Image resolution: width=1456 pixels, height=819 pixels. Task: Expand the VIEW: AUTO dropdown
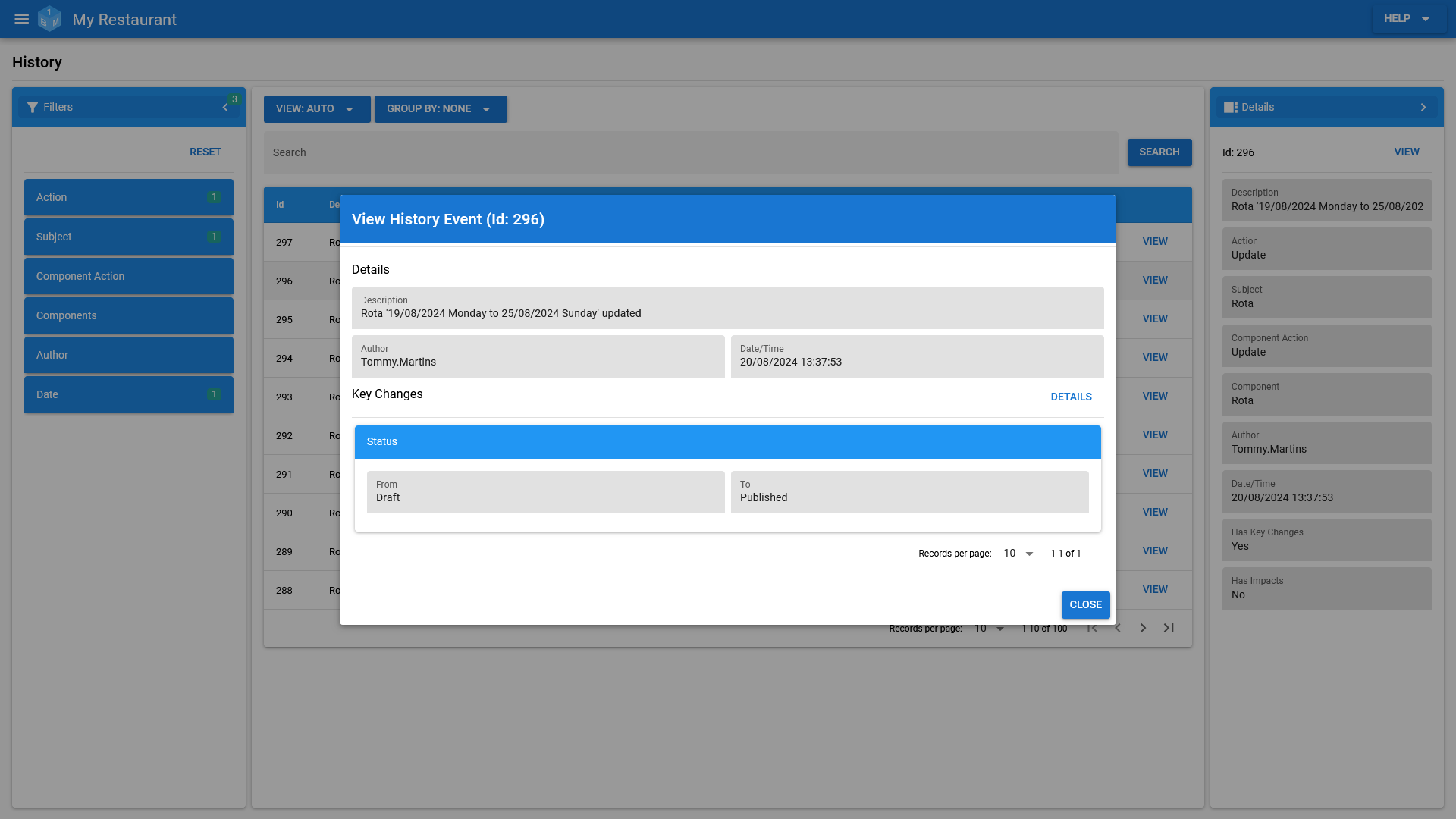(316, 109)
